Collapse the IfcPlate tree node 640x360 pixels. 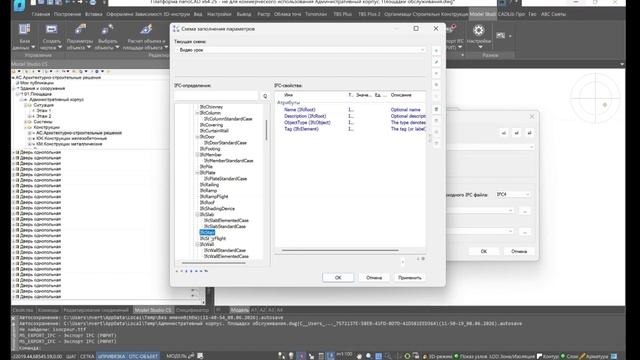point(197,173)
